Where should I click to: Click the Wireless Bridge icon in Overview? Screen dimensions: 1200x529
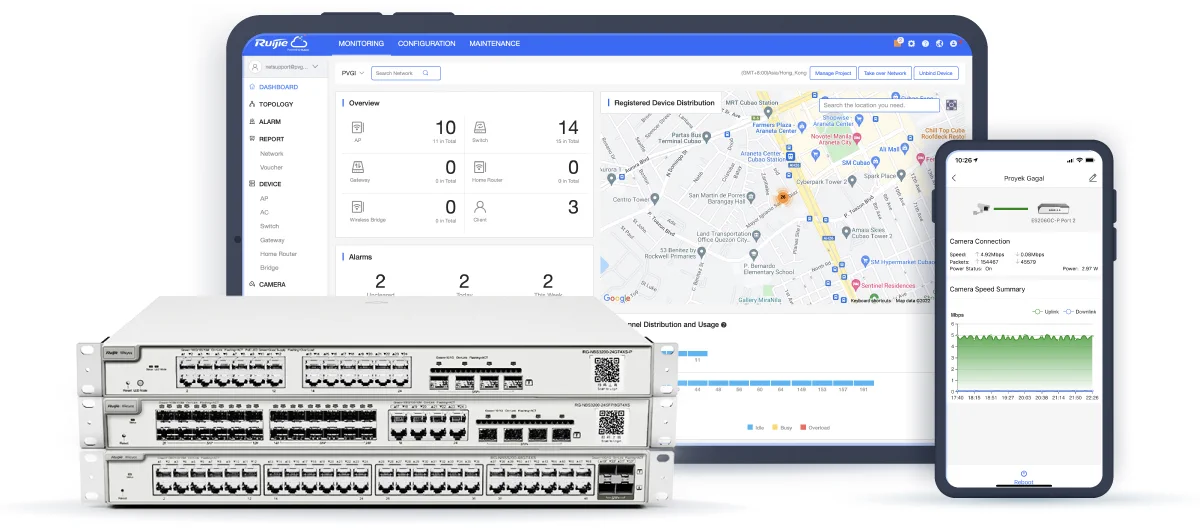pos(357,207)
